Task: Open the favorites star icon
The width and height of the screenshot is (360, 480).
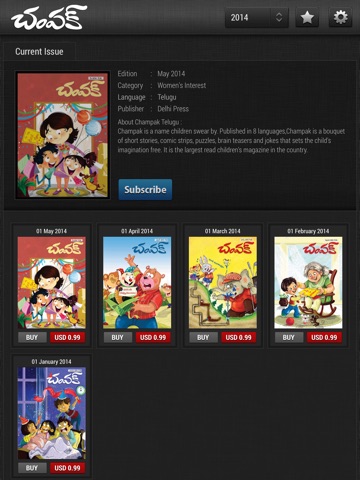Action: coord(307,17)
